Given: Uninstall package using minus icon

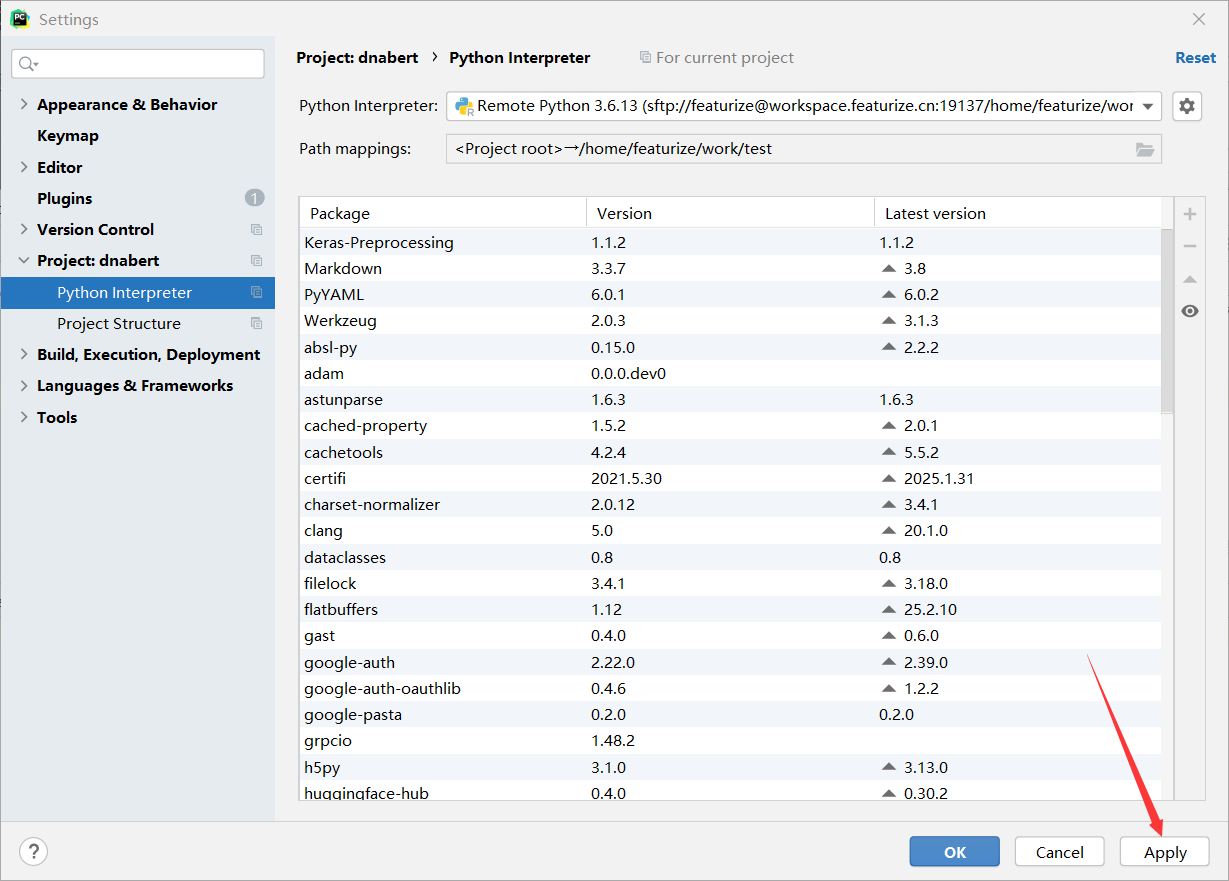Looking at the screenshot, I should (x=1190, y=246).
